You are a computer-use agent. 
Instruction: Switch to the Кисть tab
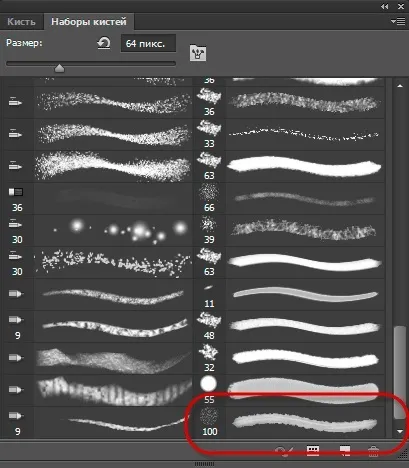click(21, 22)
